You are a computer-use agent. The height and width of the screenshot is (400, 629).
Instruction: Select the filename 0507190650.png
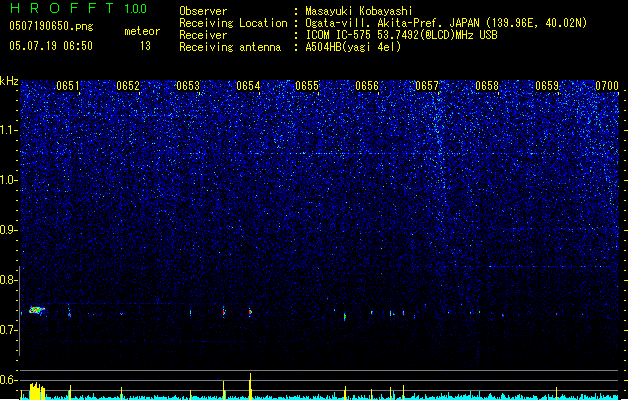51,26
